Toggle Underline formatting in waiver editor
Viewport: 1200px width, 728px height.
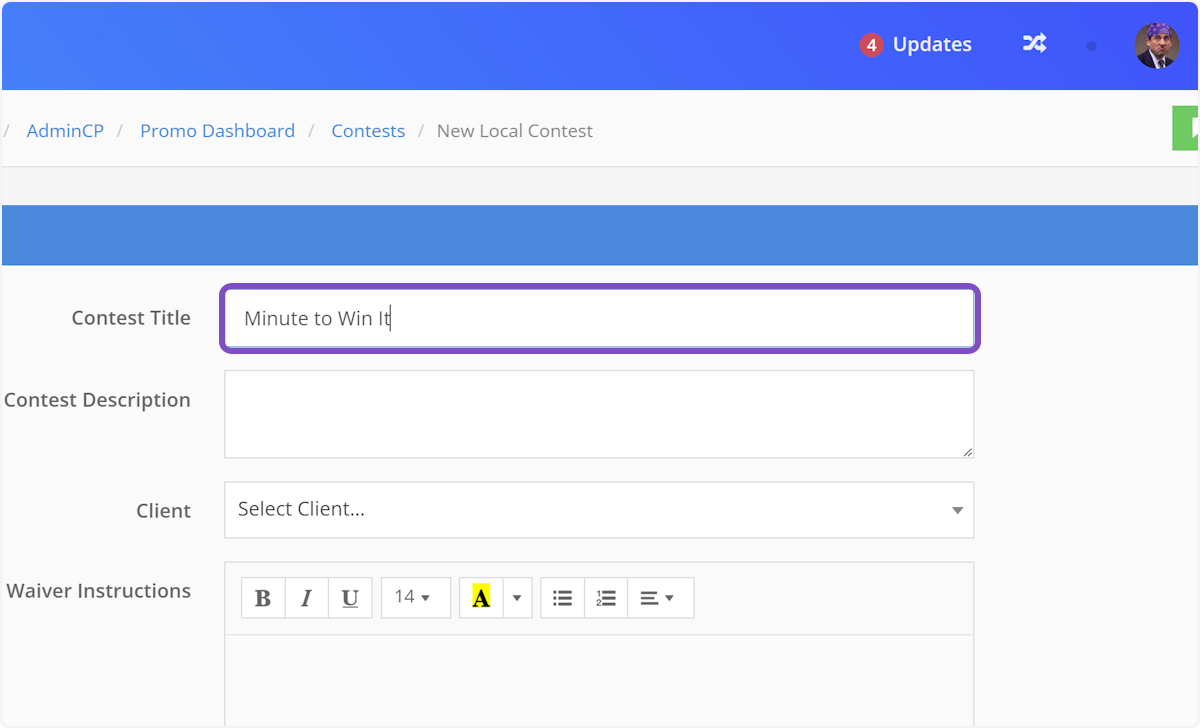coord(350,598)
